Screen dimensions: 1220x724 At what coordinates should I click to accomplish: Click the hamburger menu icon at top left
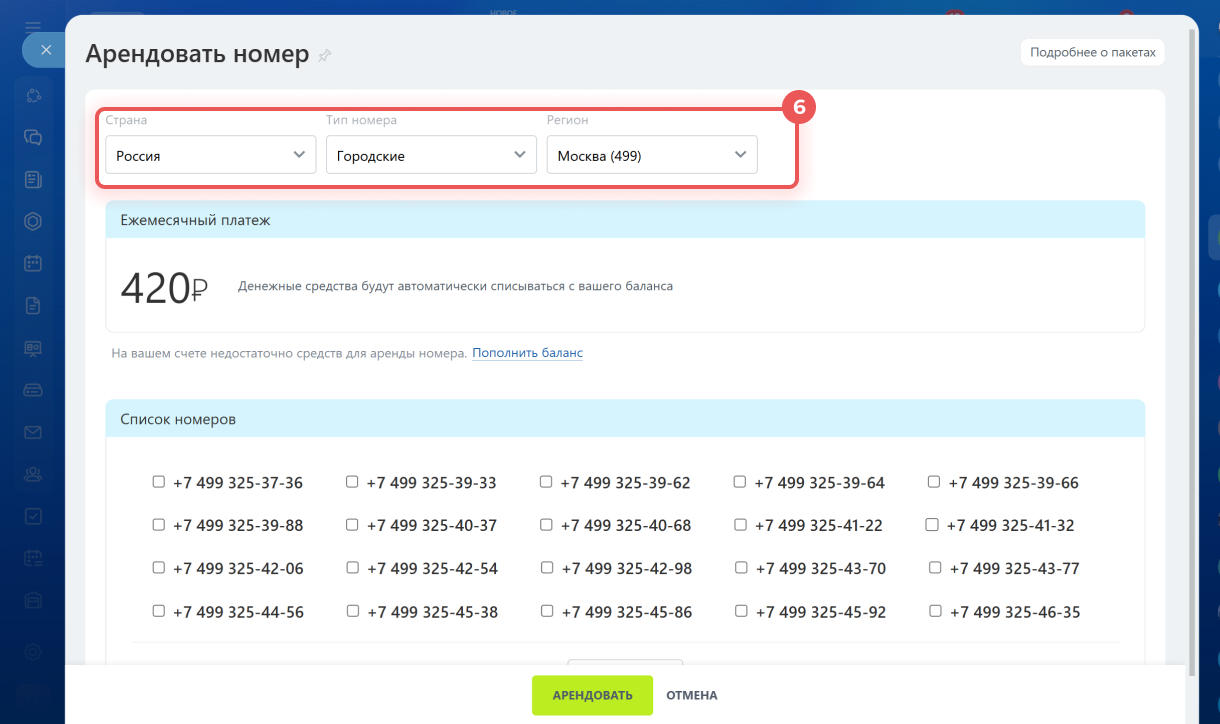point(33,25)
